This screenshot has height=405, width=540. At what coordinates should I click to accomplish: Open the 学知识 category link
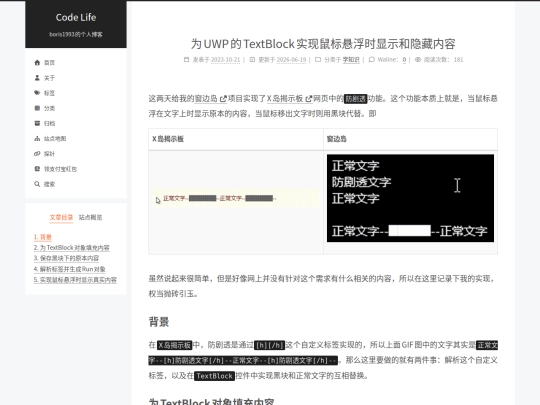click(351, 60)
